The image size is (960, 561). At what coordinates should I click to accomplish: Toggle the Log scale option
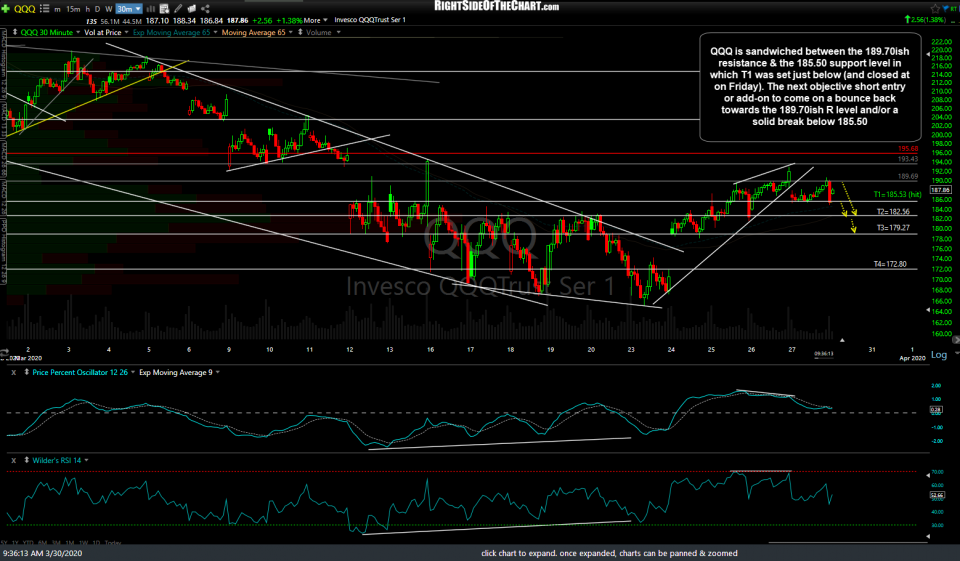pyautogui.click(x=939, y=355)
